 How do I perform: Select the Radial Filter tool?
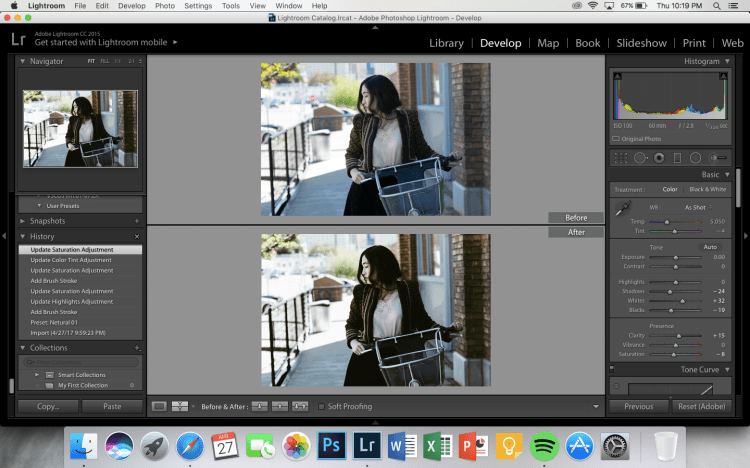click(x=695, y=158)
